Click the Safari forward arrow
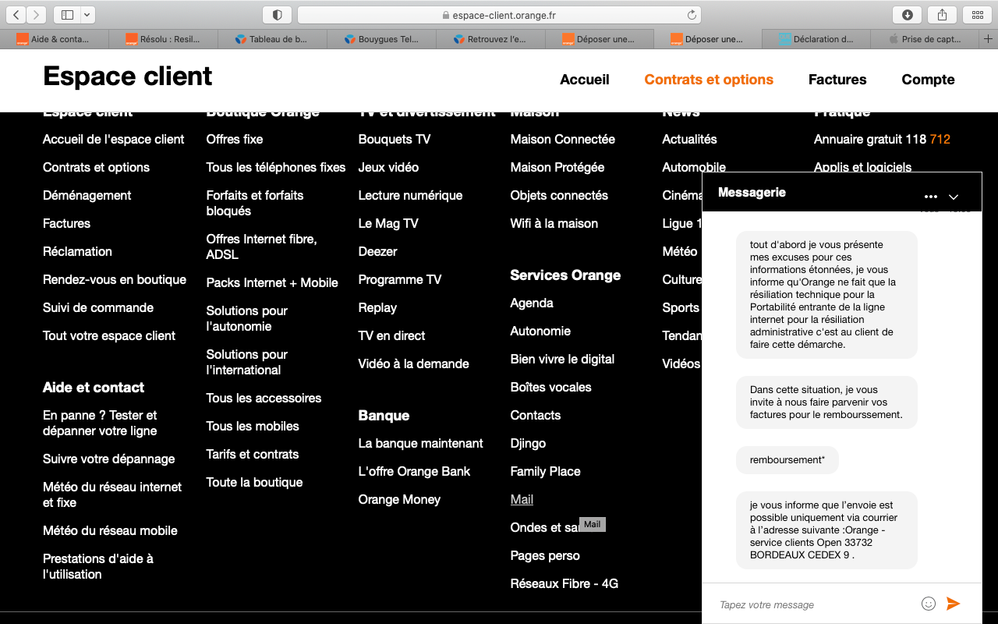Viewport: 998px width, 624px height. pos(36,15)
